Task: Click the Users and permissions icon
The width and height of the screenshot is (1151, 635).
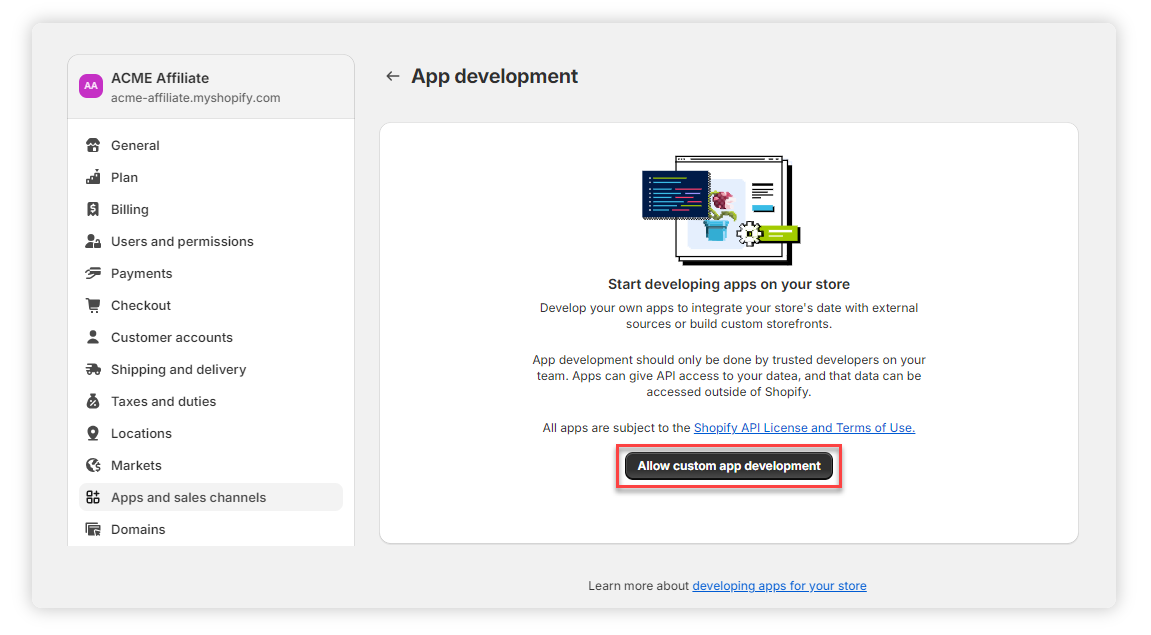Action: (93, 242)
